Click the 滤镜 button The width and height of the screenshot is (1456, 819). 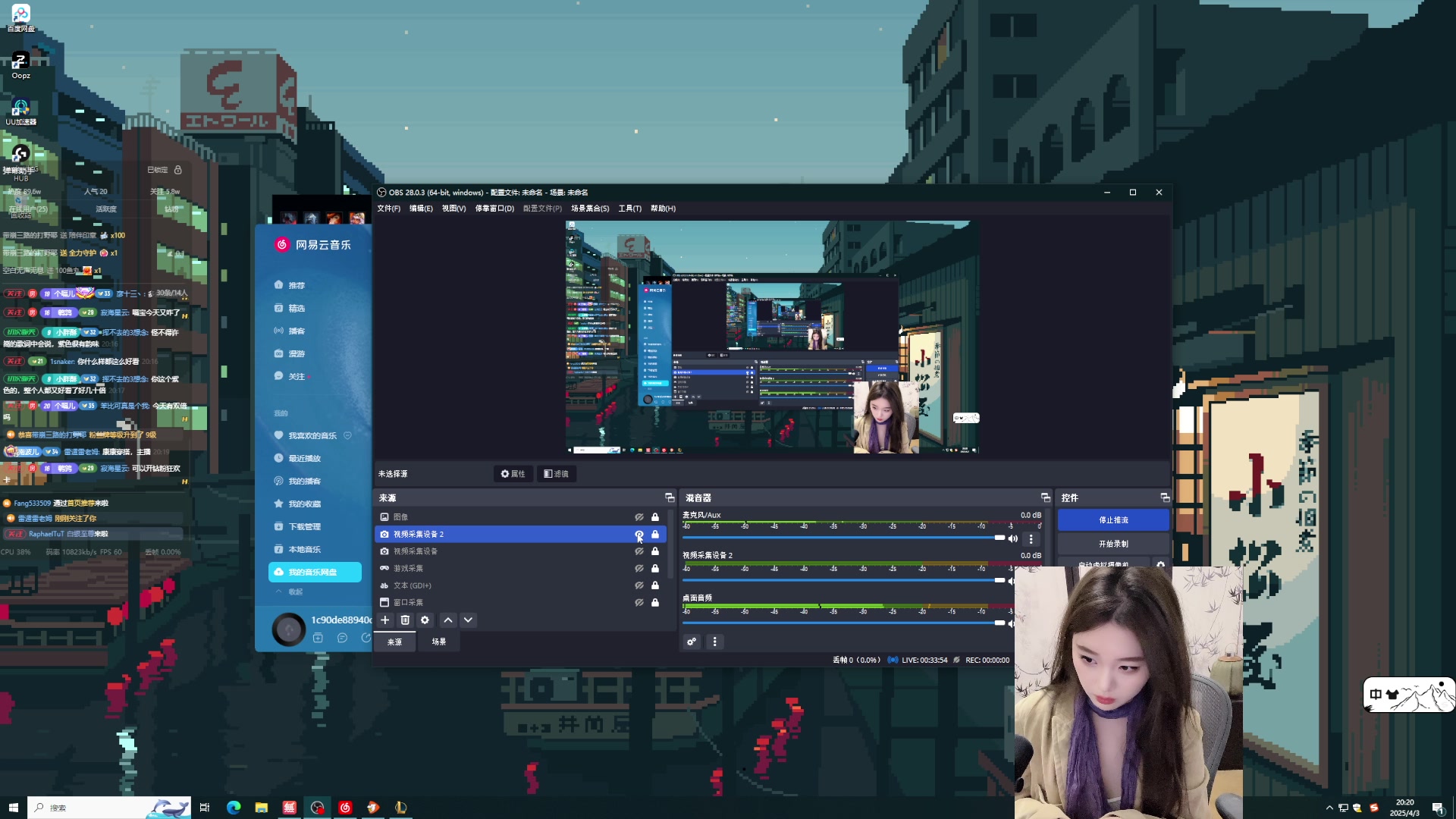point(556,474)
